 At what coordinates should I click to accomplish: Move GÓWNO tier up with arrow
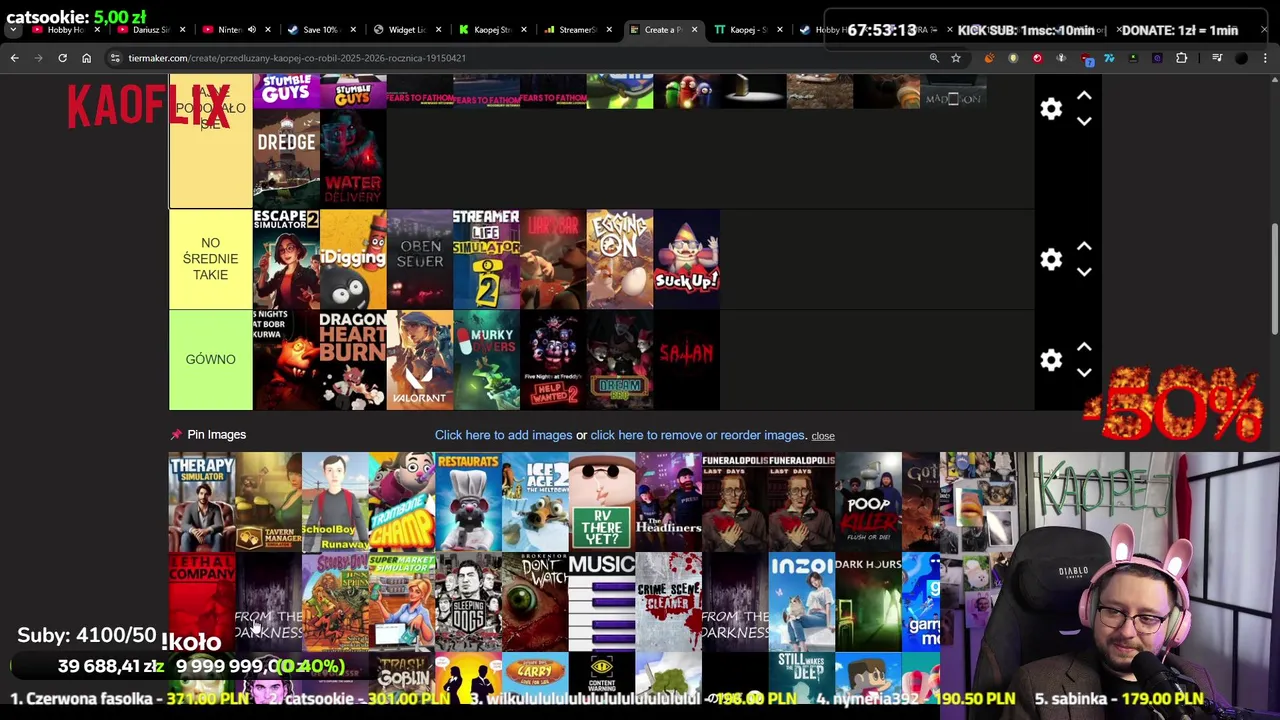1084,347
